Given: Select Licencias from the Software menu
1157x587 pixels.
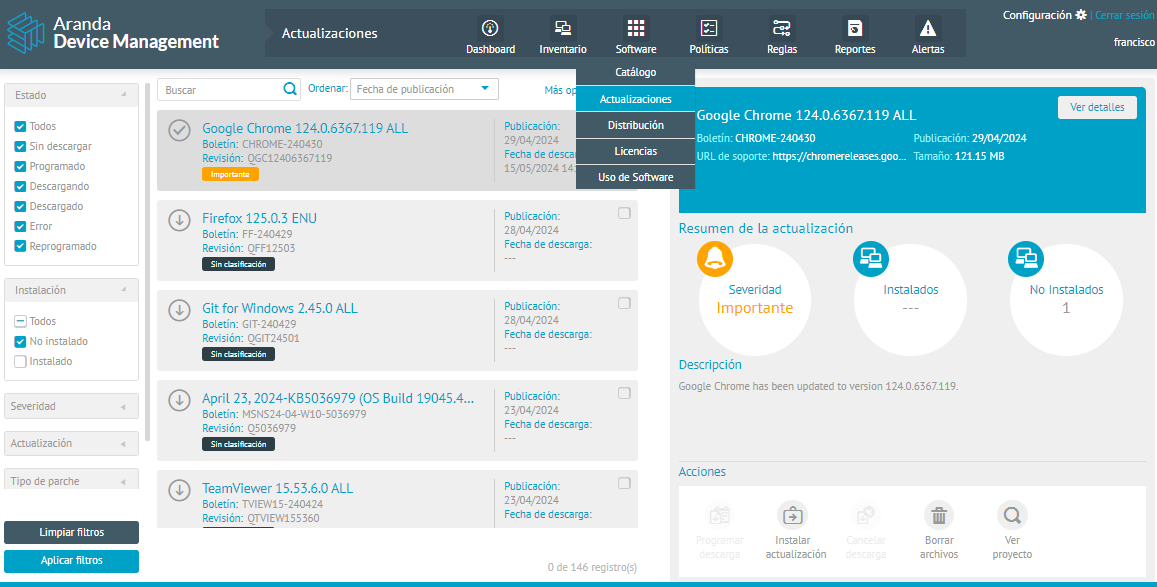Looking at the screenshot, I should pyautogui.click(x=635, y=151).
